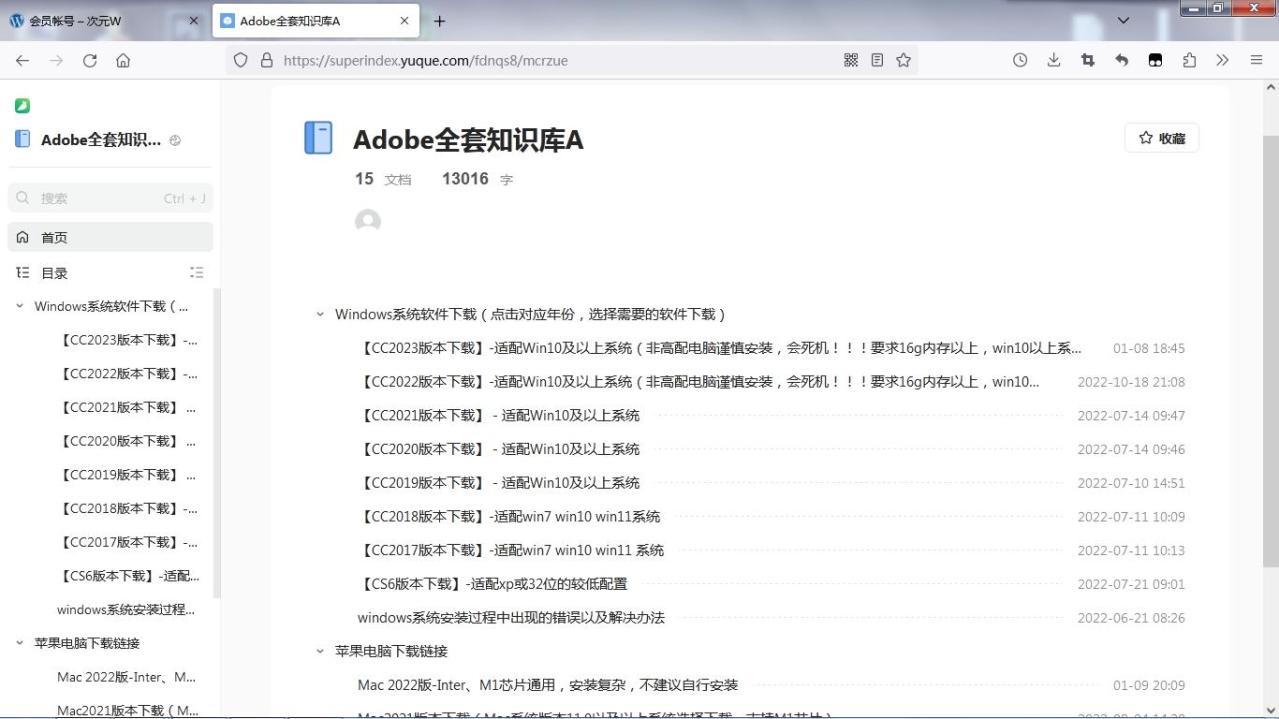Viewport: 1279px width, 719px height.
Task: Open 【CC2021版本下载】 document link
Action: [x=499, y=415]
